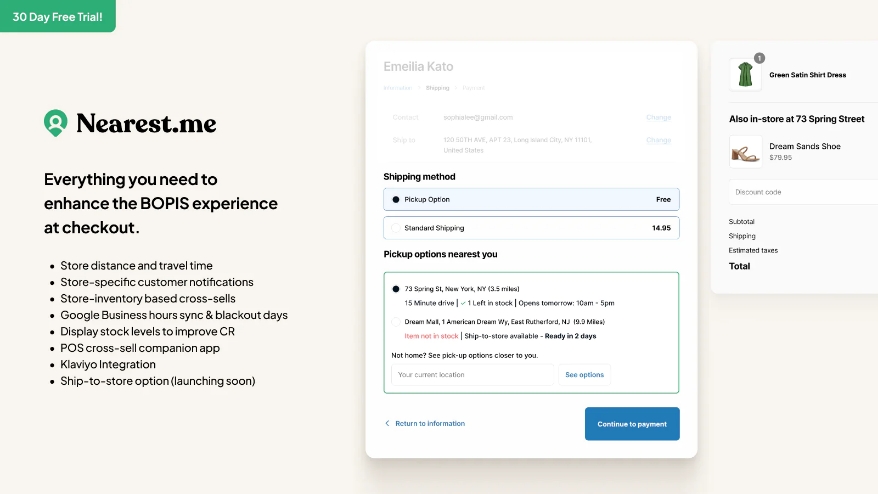Open the Information breadcrumb step
This screenshot has height=494, width=878.
point(397,88)
